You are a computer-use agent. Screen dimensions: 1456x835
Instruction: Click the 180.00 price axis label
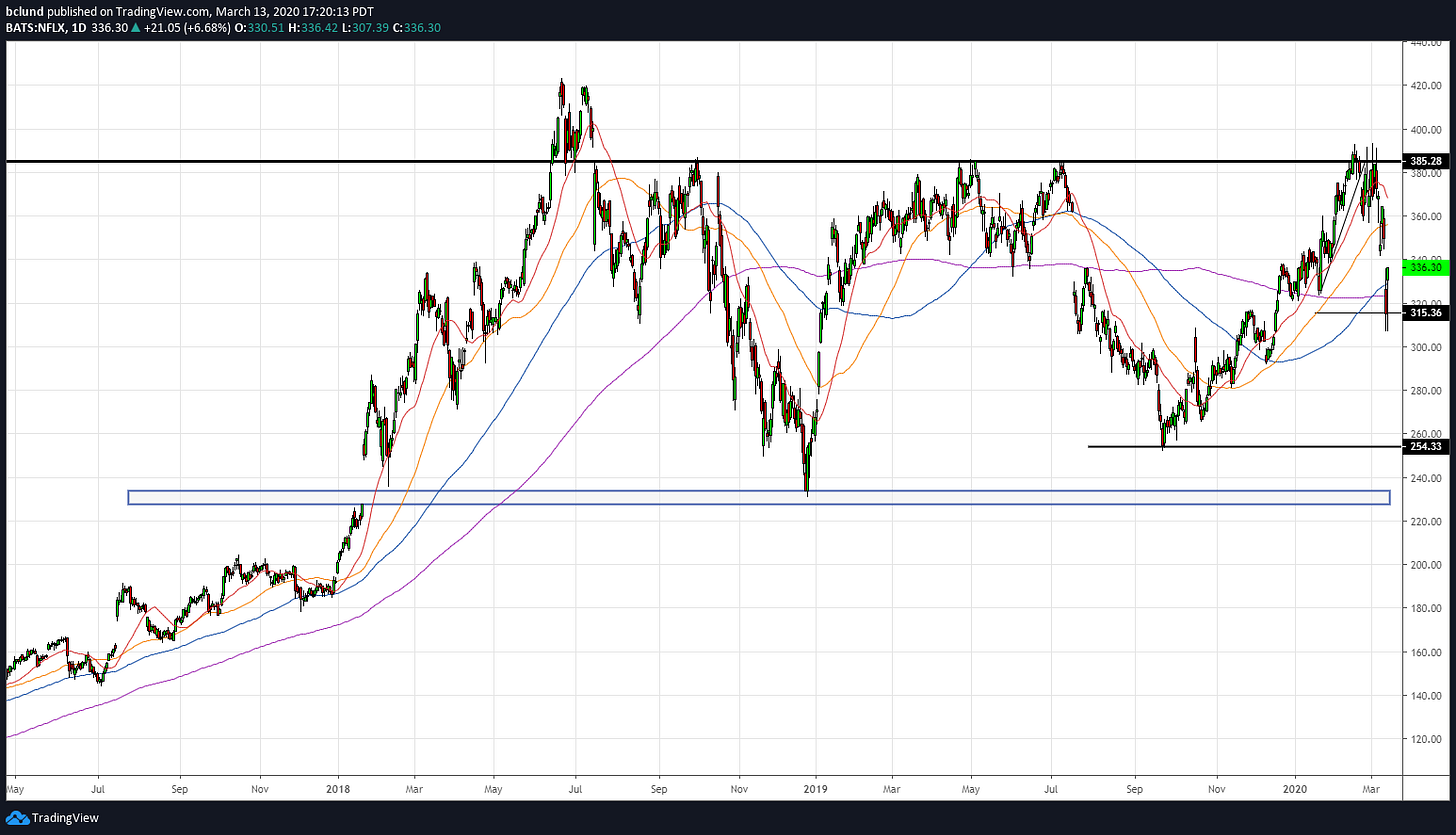pos(1425,608)
